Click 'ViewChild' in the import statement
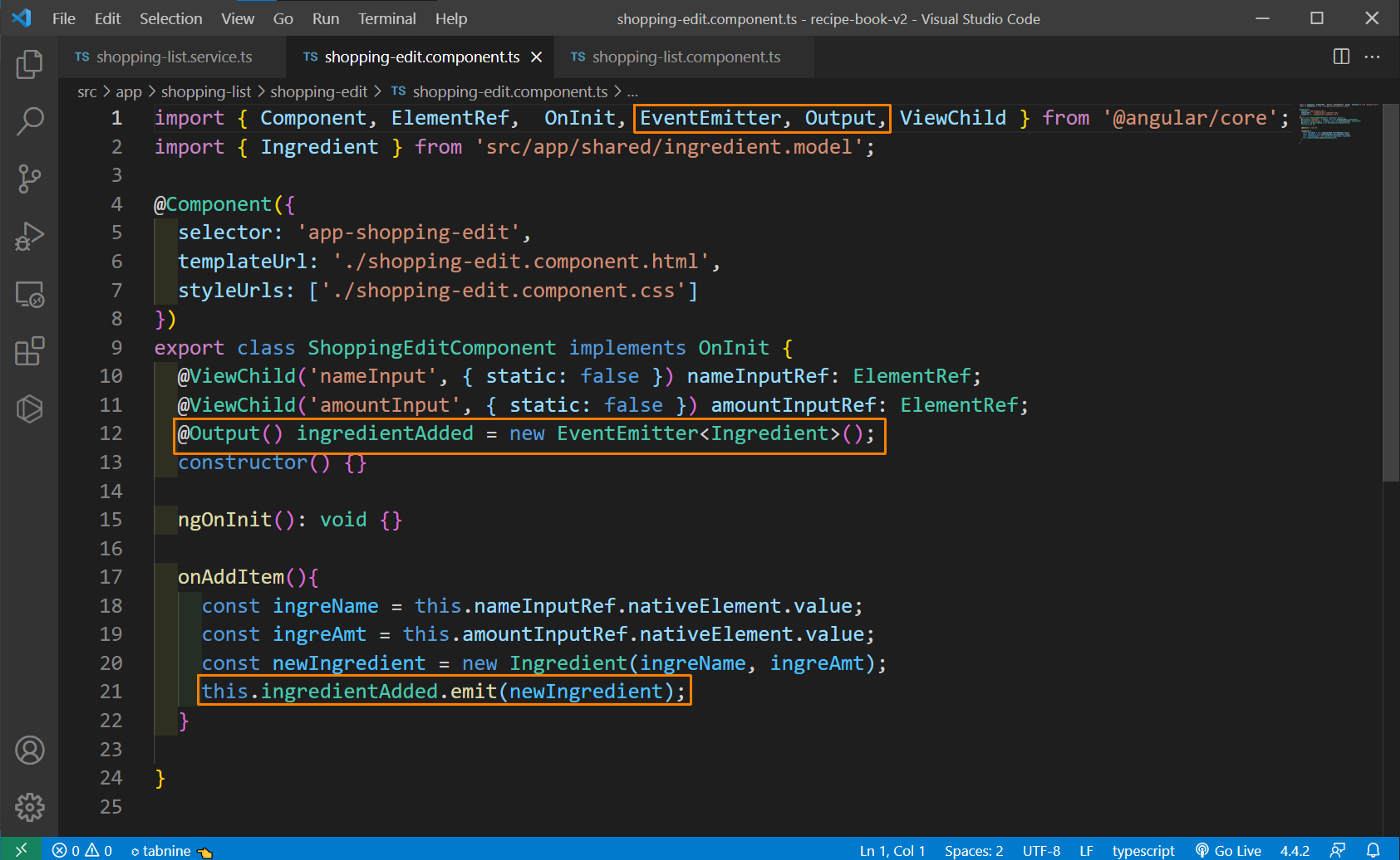The width and height of the screenshot is (1400, 860). [x=953, y=118]
